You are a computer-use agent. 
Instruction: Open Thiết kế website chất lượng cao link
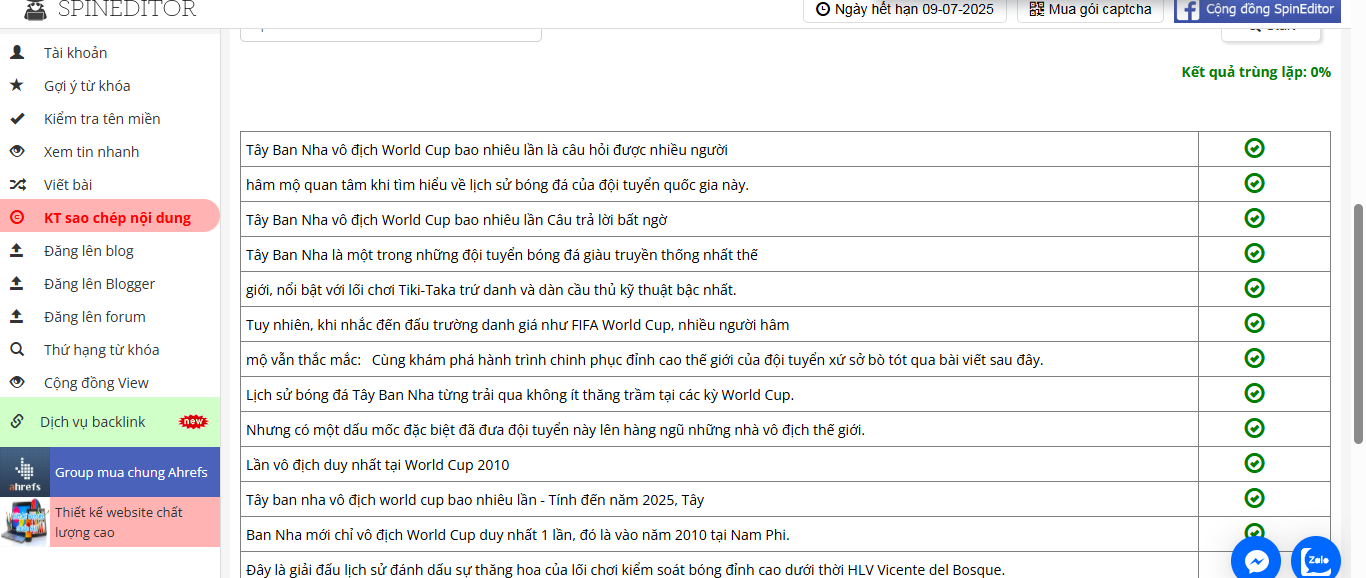coord(110,522)
